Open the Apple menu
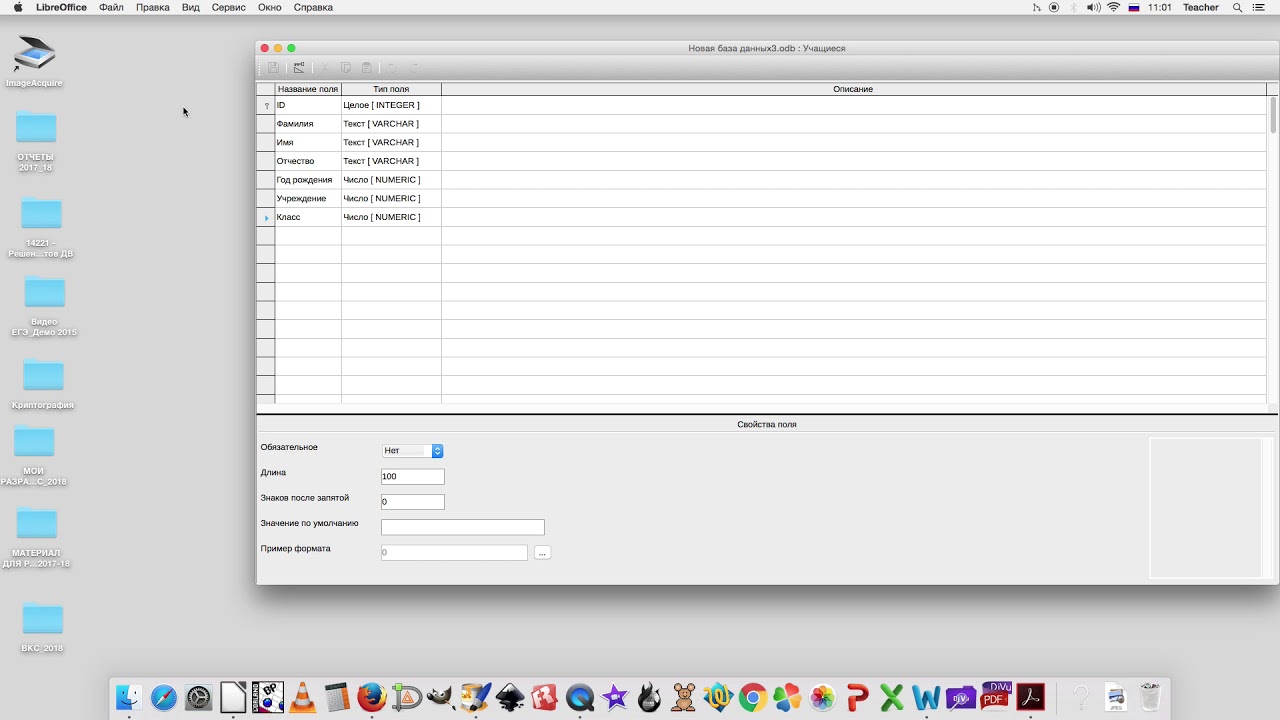 (17, 7)
